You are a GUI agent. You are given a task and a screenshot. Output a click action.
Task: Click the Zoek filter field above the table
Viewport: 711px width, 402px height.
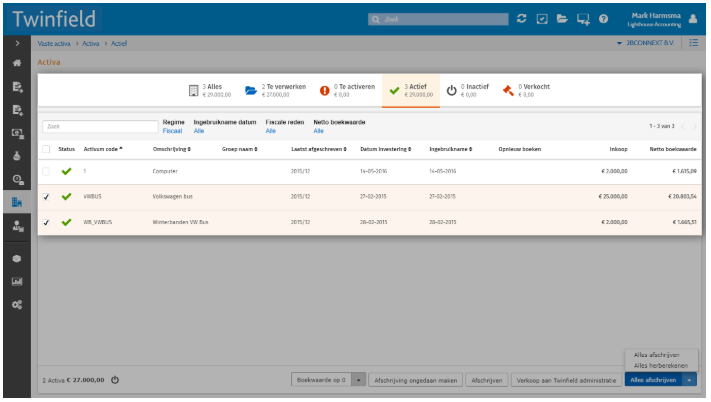click(98, 127)
